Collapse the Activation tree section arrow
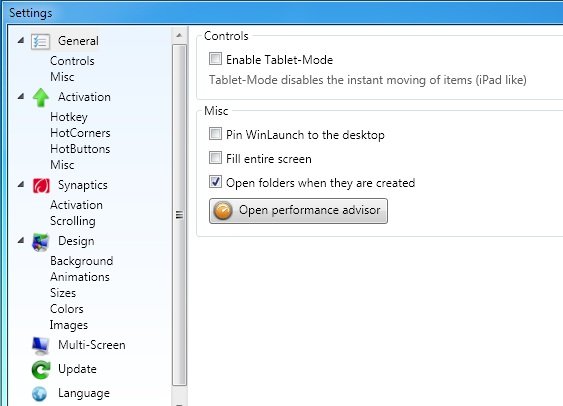 click(x=21, y=96)
